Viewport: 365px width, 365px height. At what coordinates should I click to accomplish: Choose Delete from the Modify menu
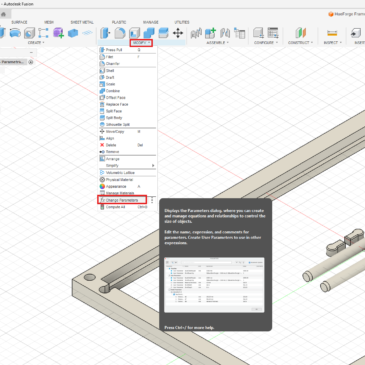[x=127, y=145]
